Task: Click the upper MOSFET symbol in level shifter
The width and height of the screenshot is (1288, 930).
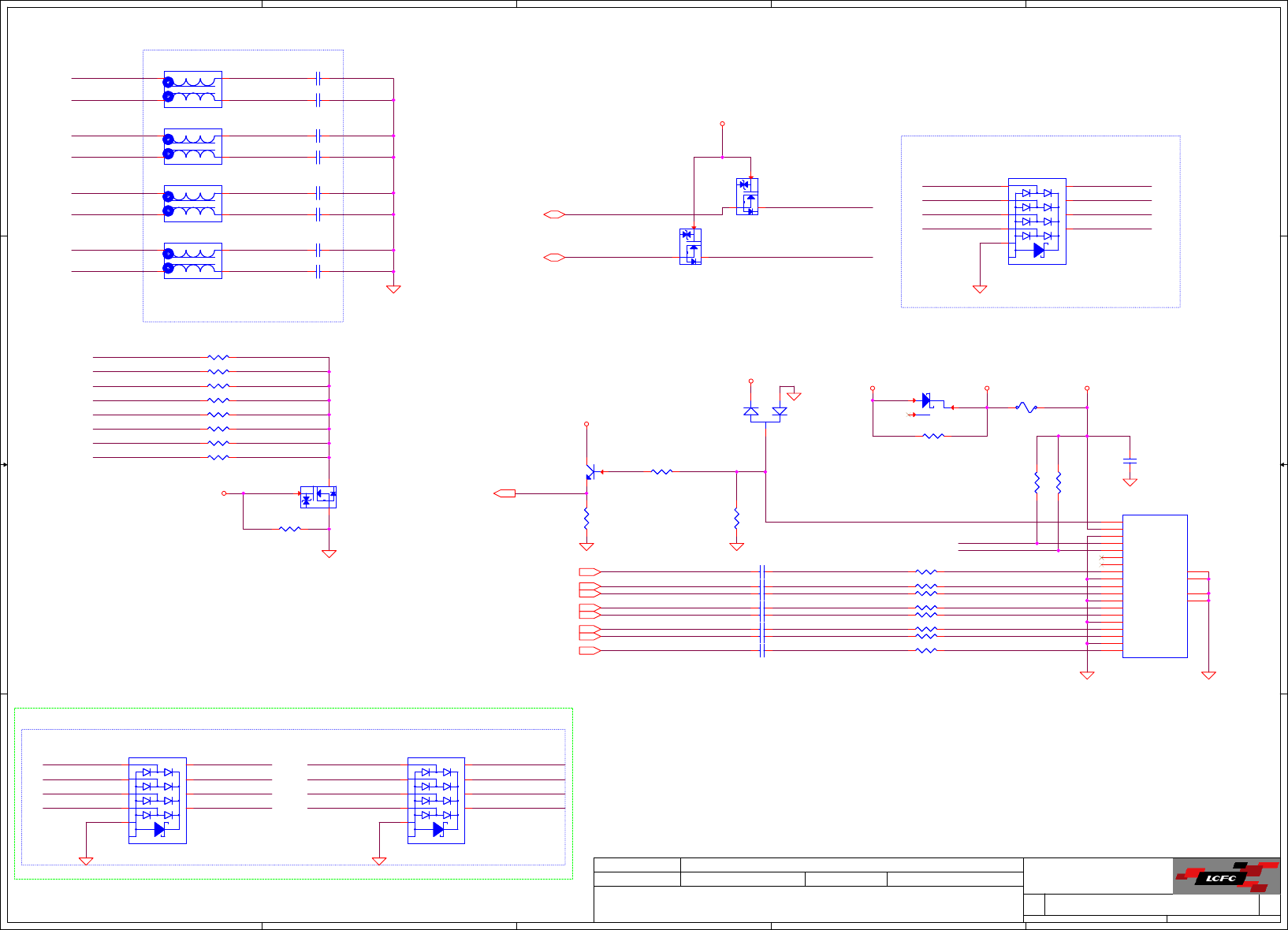Action: [747, 197]
